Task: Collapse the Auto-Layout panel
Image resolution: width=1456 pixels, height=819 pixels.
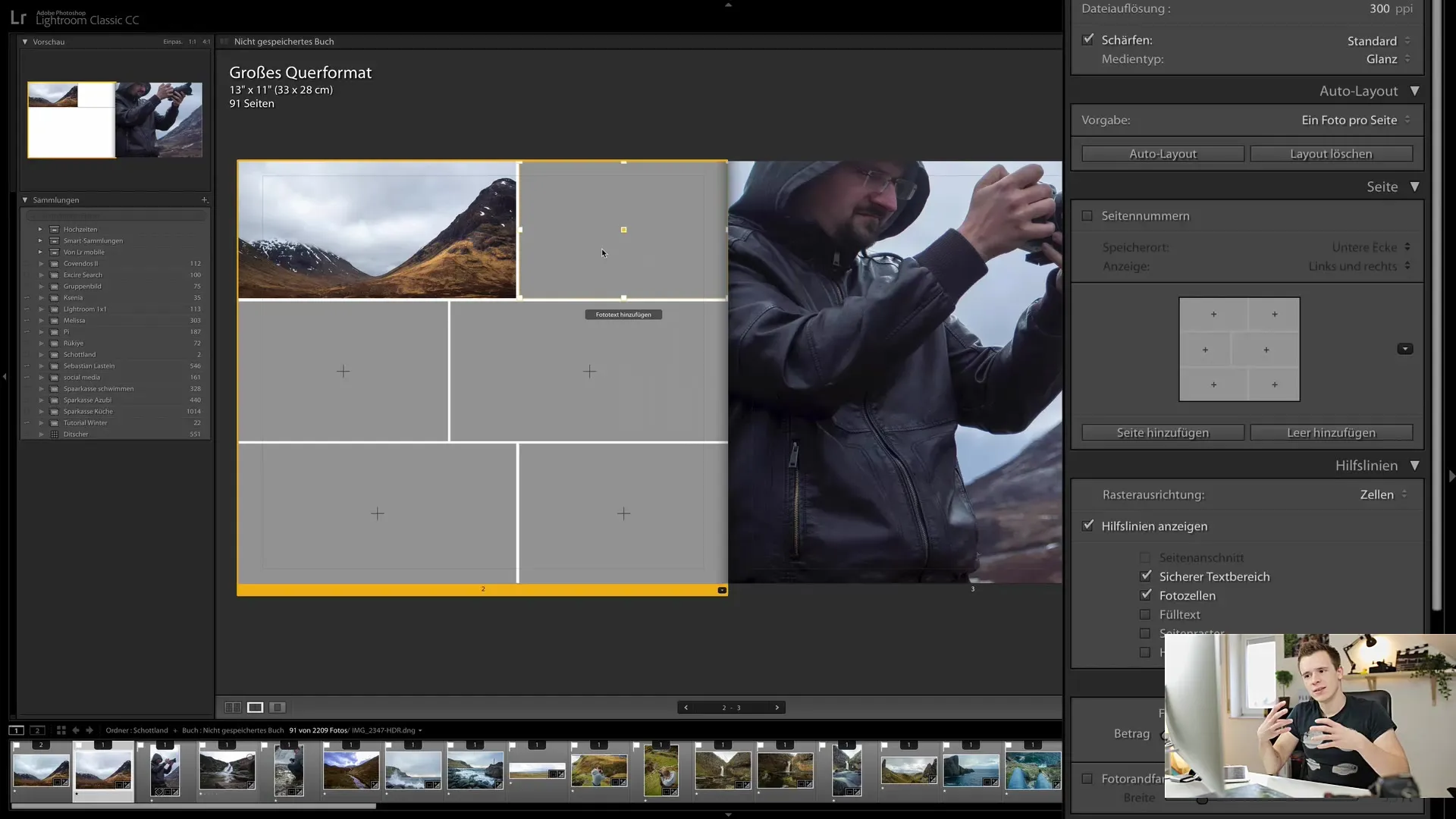Action: 1414,91
